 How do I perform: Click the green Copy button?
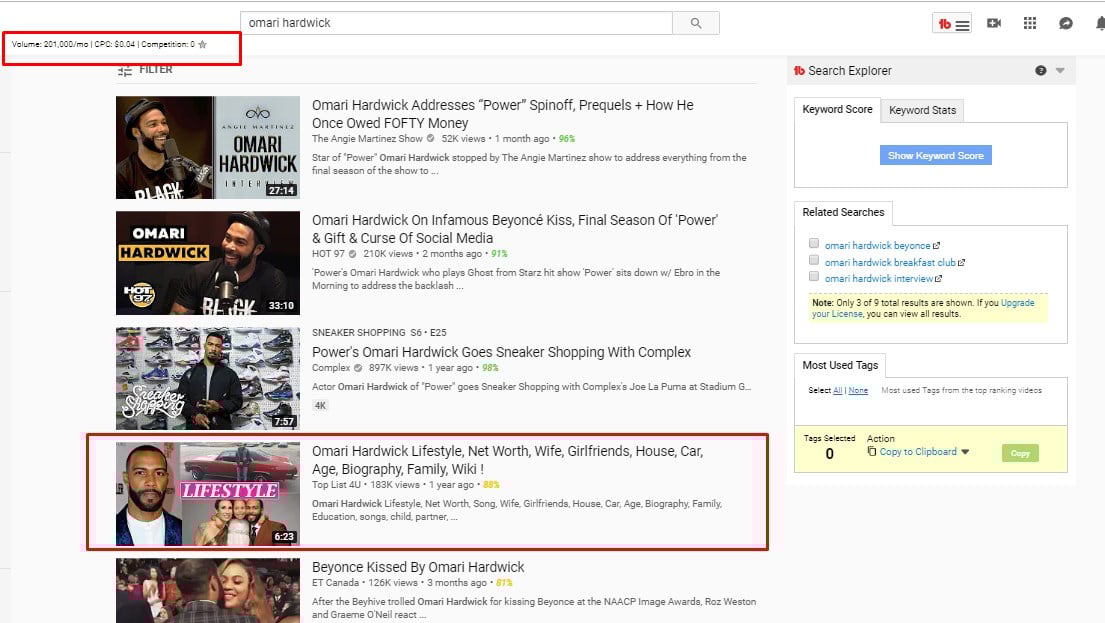[1020, 453]
